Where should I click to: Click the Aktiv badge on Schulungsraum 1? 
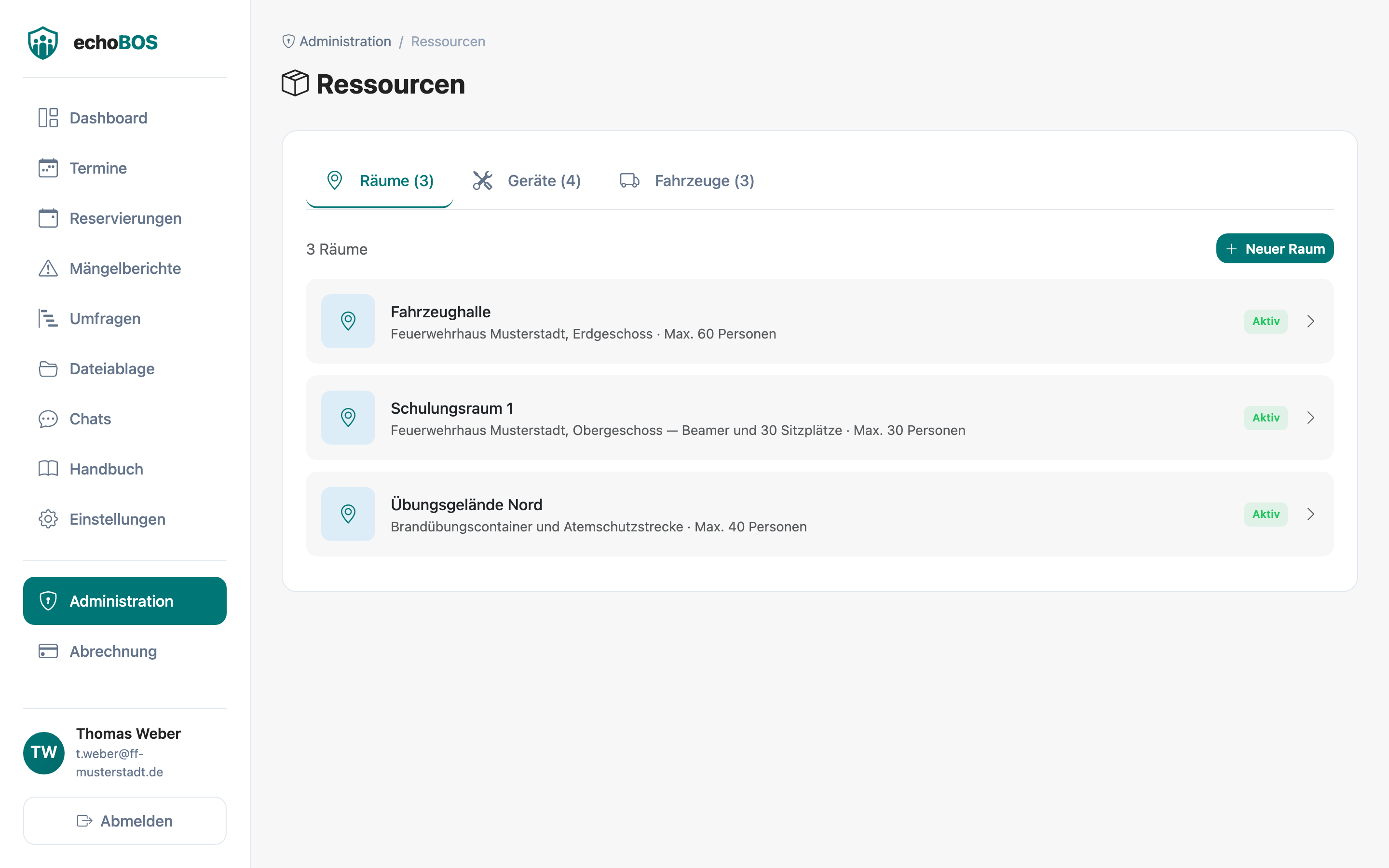pos(1266,417)
